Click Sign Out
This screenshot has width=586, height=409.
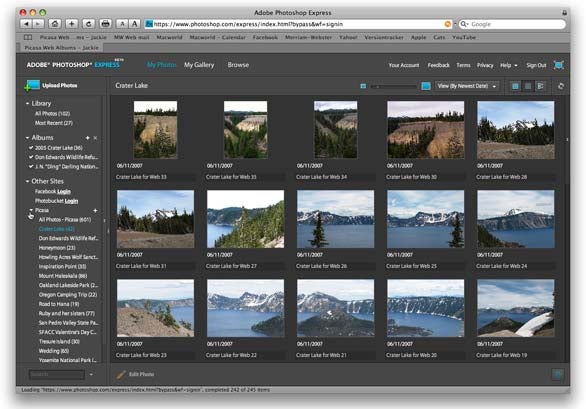536,65
